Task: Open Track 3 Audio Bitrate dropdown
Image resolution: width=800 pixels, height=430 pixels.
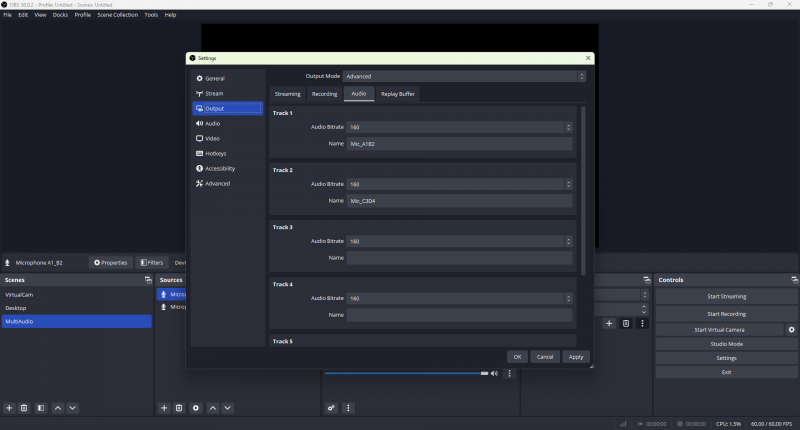Action: (459, 241)
